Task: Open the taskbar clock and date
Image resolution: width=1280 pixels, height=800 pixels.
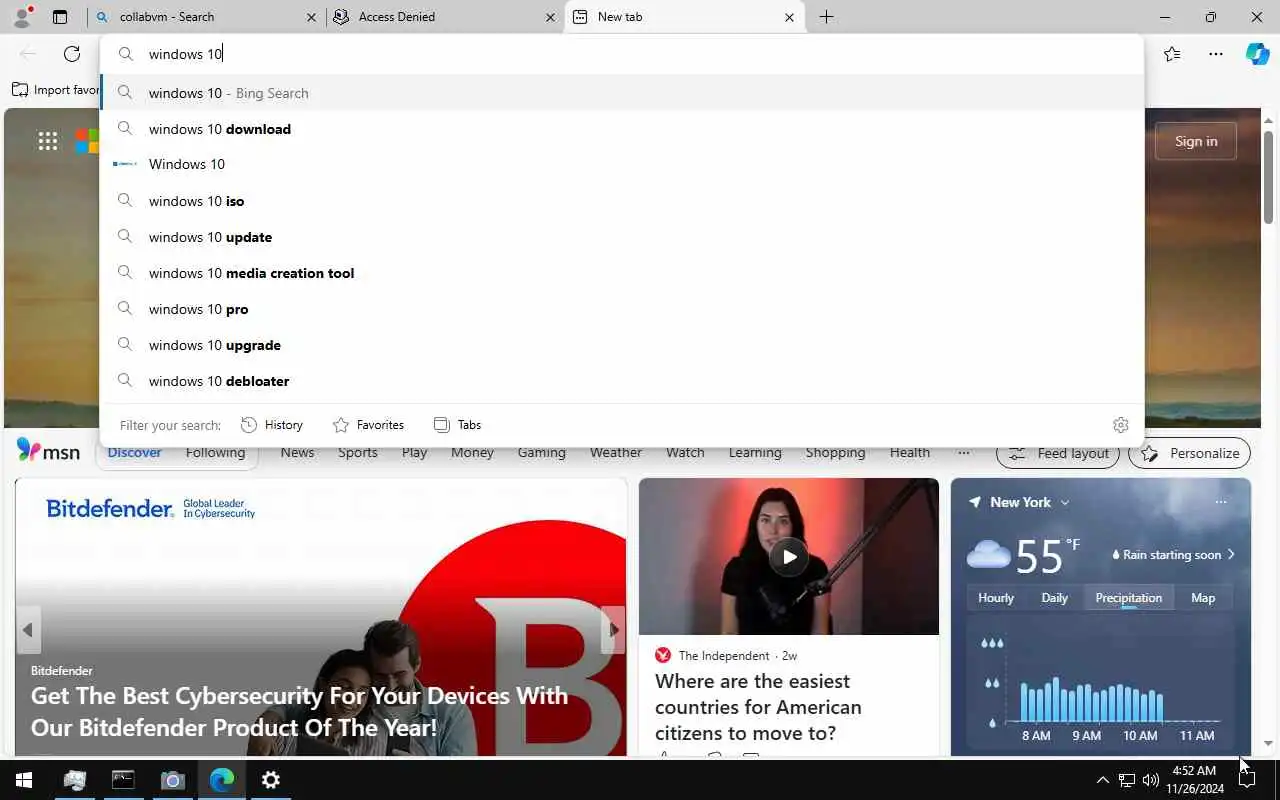Action: point(1194,780)
